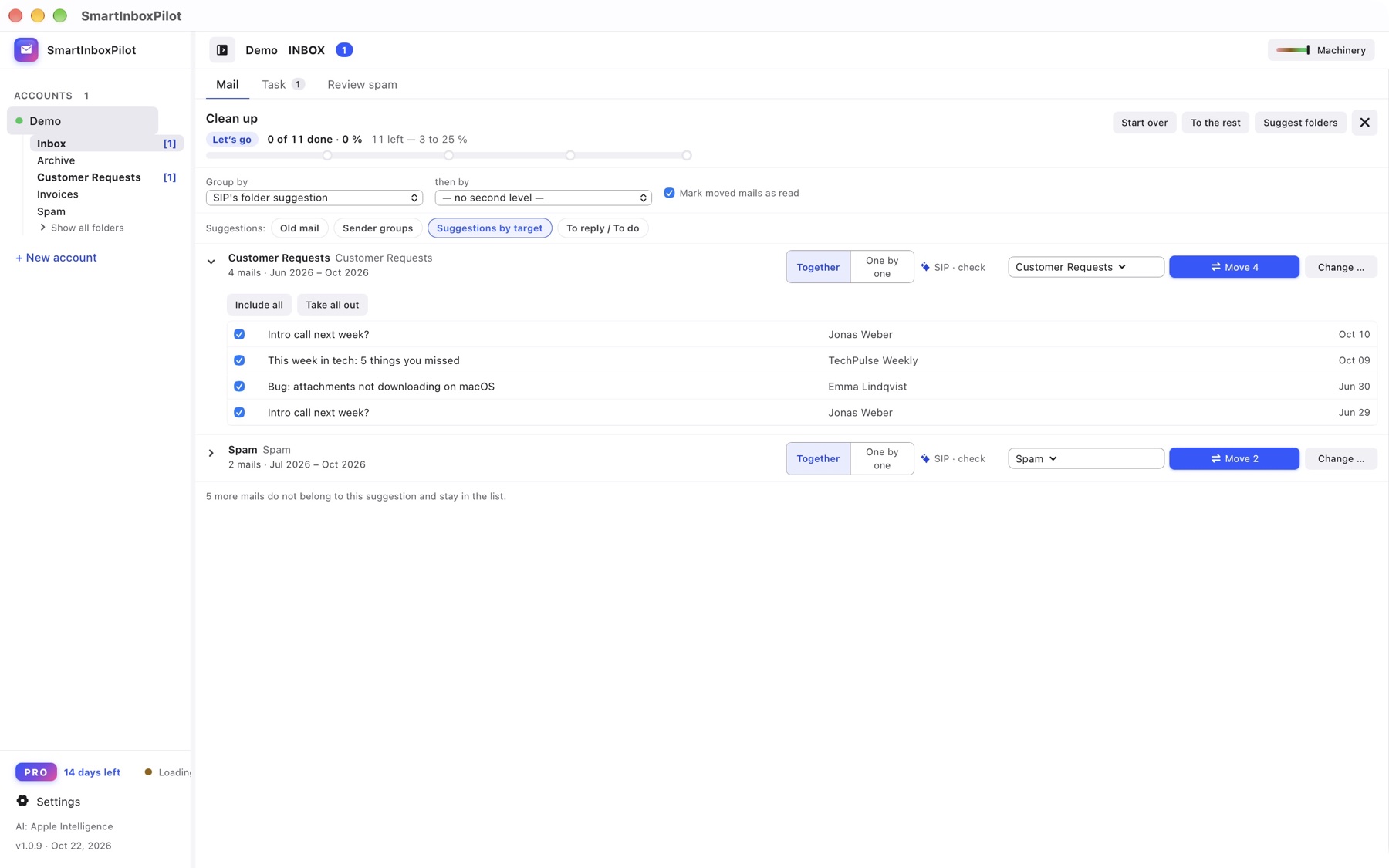Open the Archive folder in sidebar

point(56,160)
